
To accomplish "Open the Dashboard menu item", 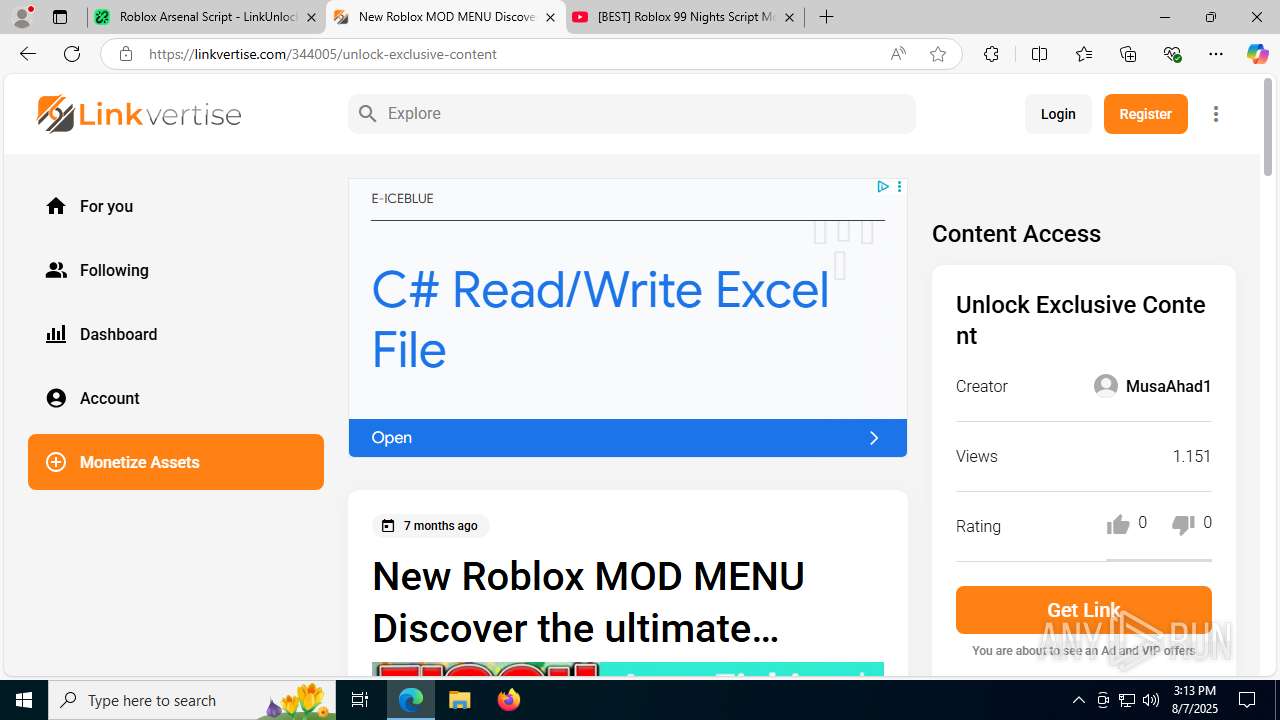I will click(x=176, y=334).
